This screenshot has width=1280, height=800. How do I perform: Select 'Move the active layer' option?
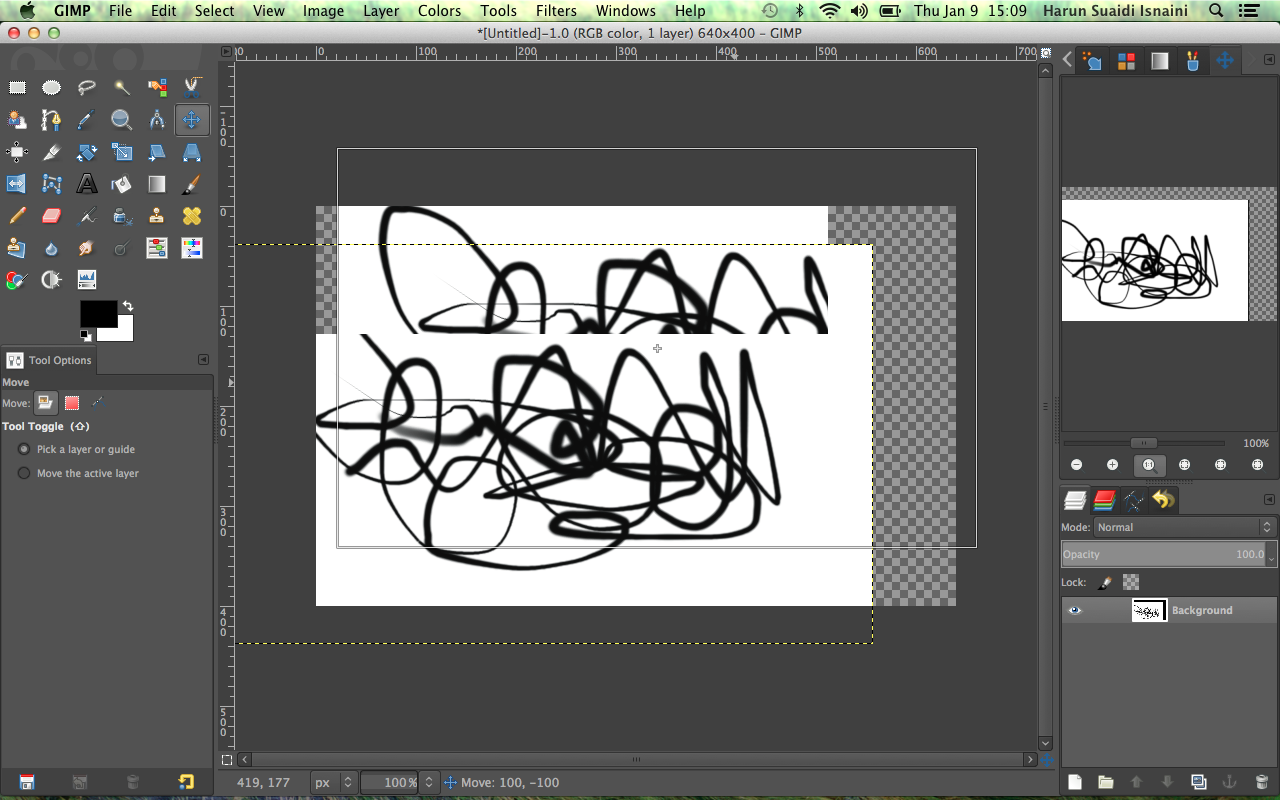click(24, 473)
